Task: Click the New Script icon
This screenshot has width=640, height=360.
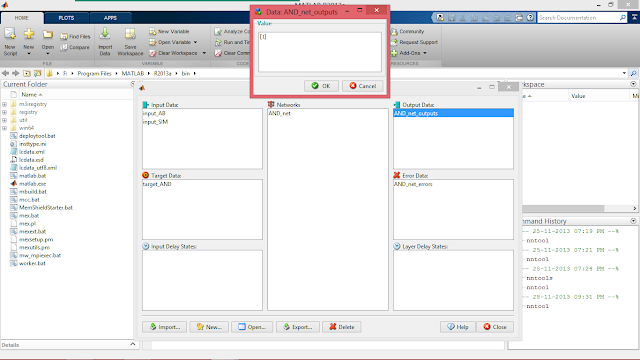Action: point(10,35)
